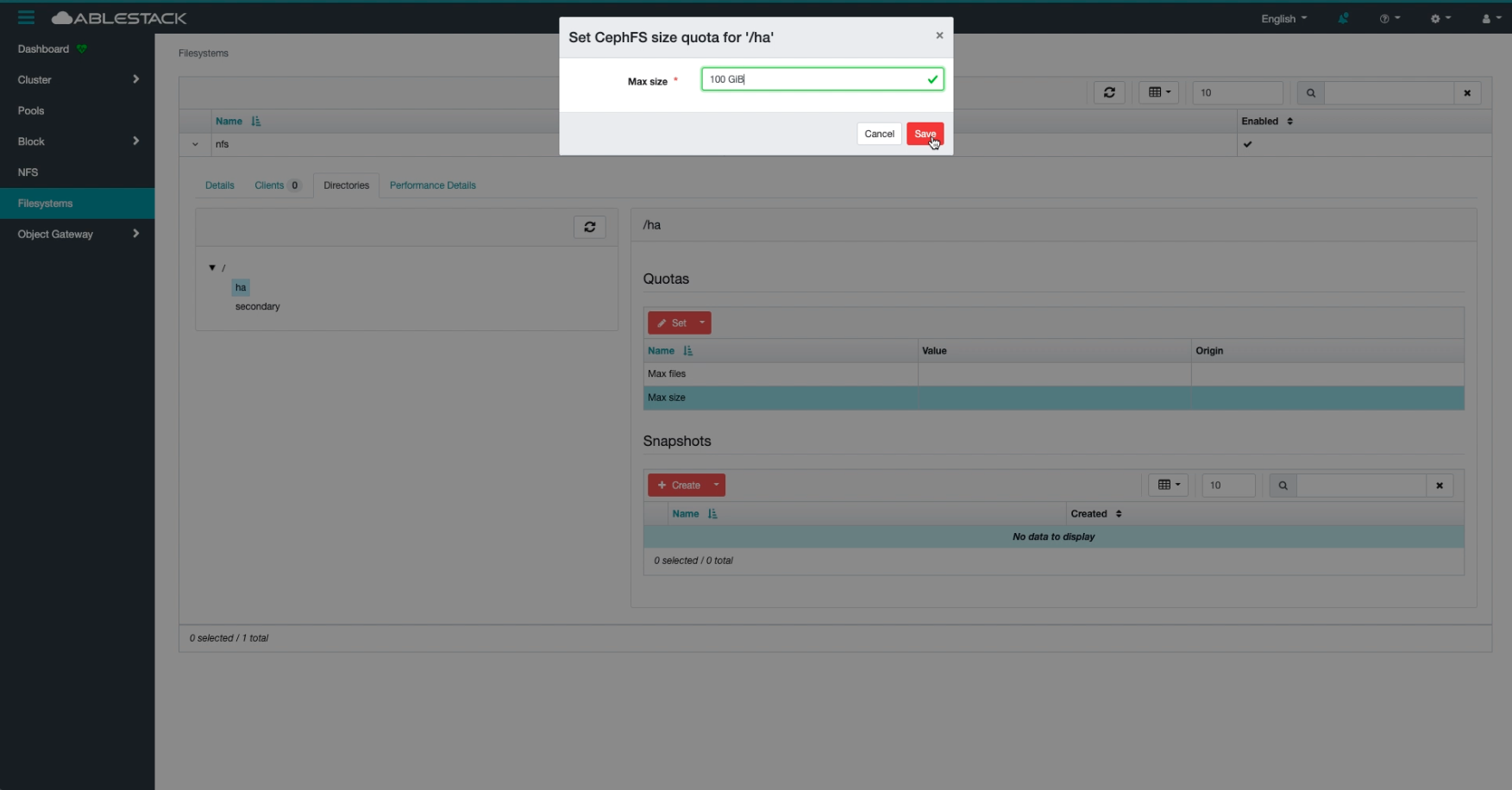Focus the filesystems table search field
The width and height of the screenshot is (1512, 790).
click(x=1389, y=92)
